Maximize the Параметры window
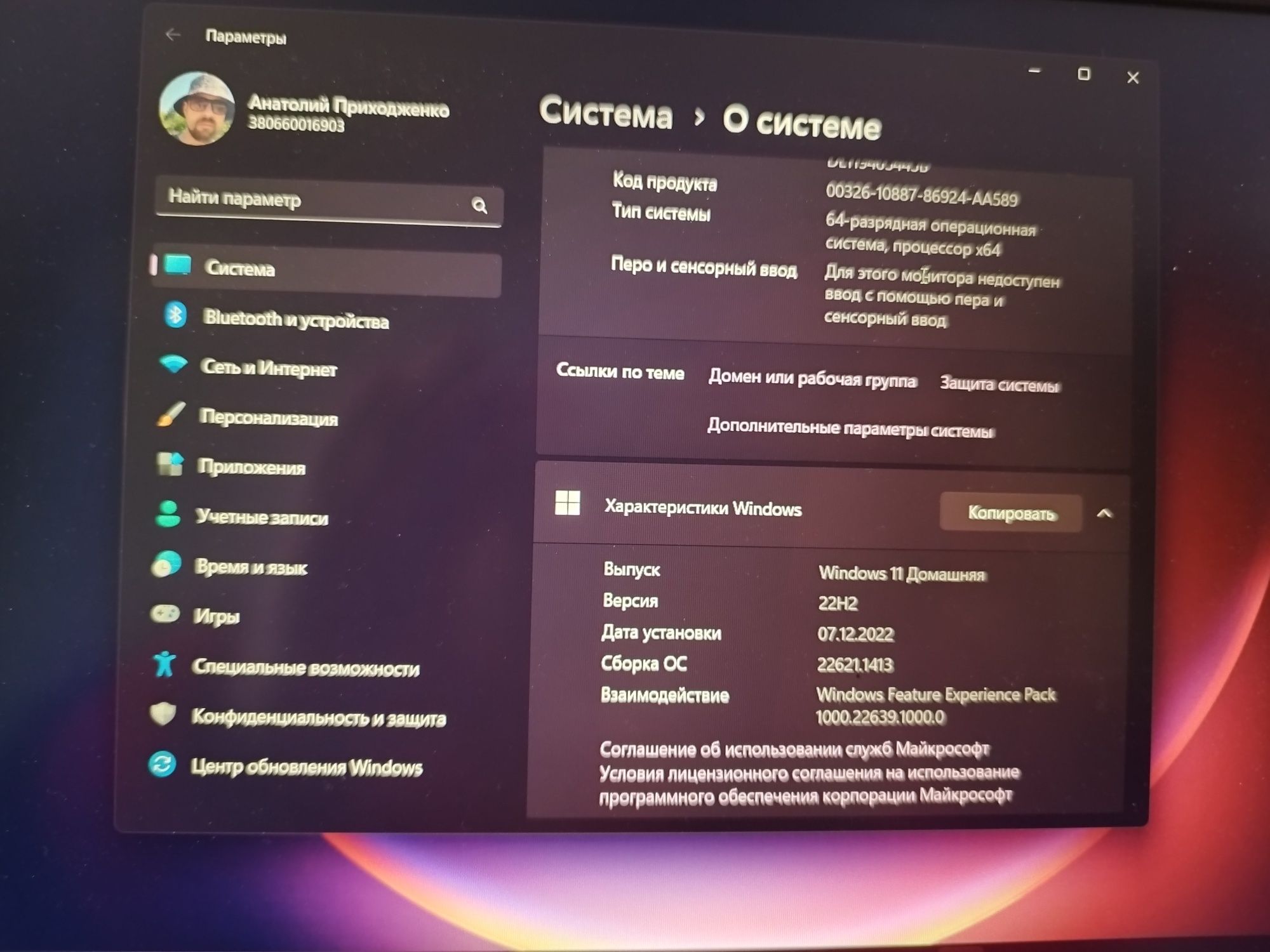The image size is (1270, 952). click(x=1084, y=74)
